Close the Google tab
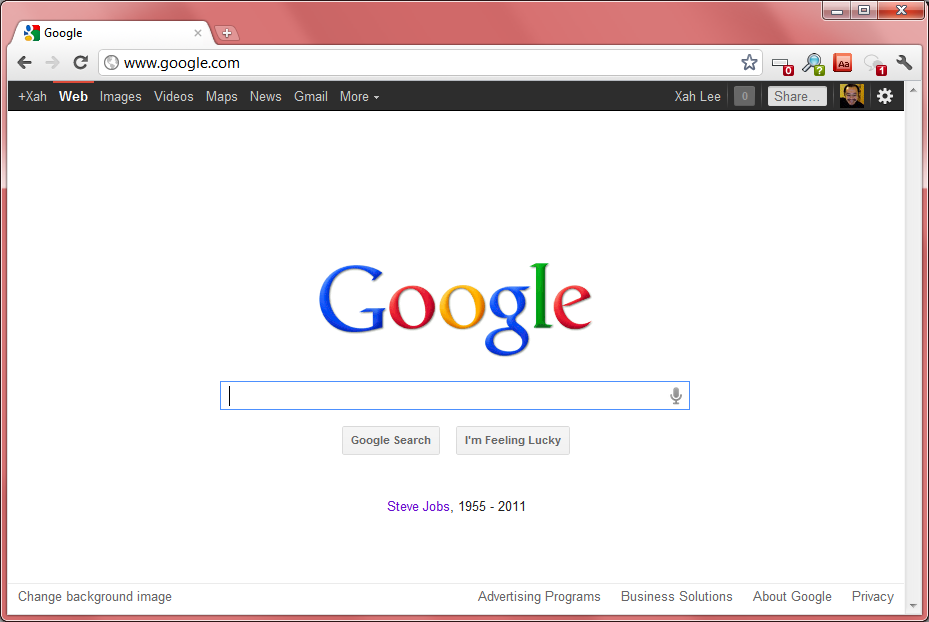This screenshot has width=929, height=622. pyautogui.click(x=198, y=33)
